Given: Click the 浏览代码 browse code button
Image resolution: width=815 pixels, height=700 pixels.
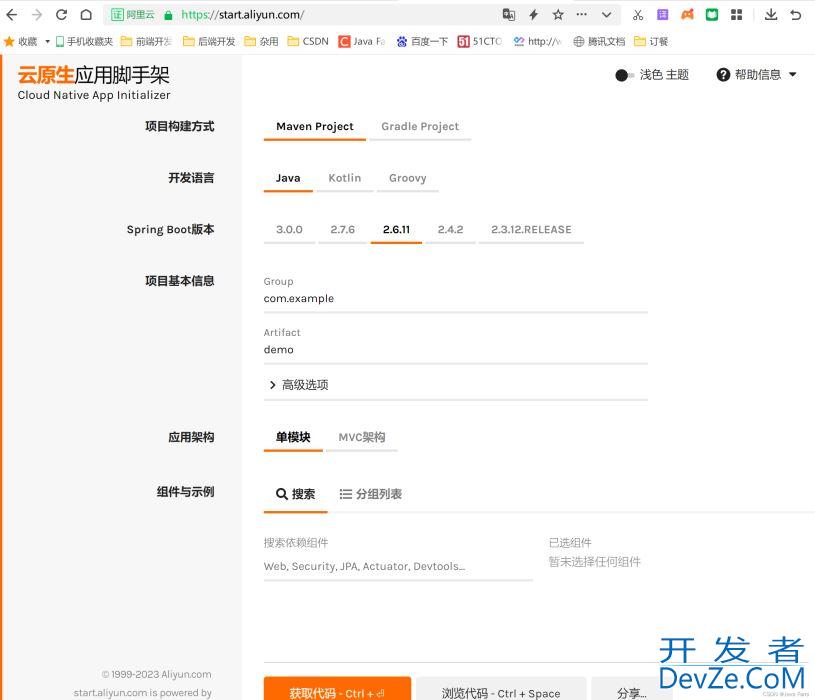Looking at the screenshot, I should tap(501, 690).
